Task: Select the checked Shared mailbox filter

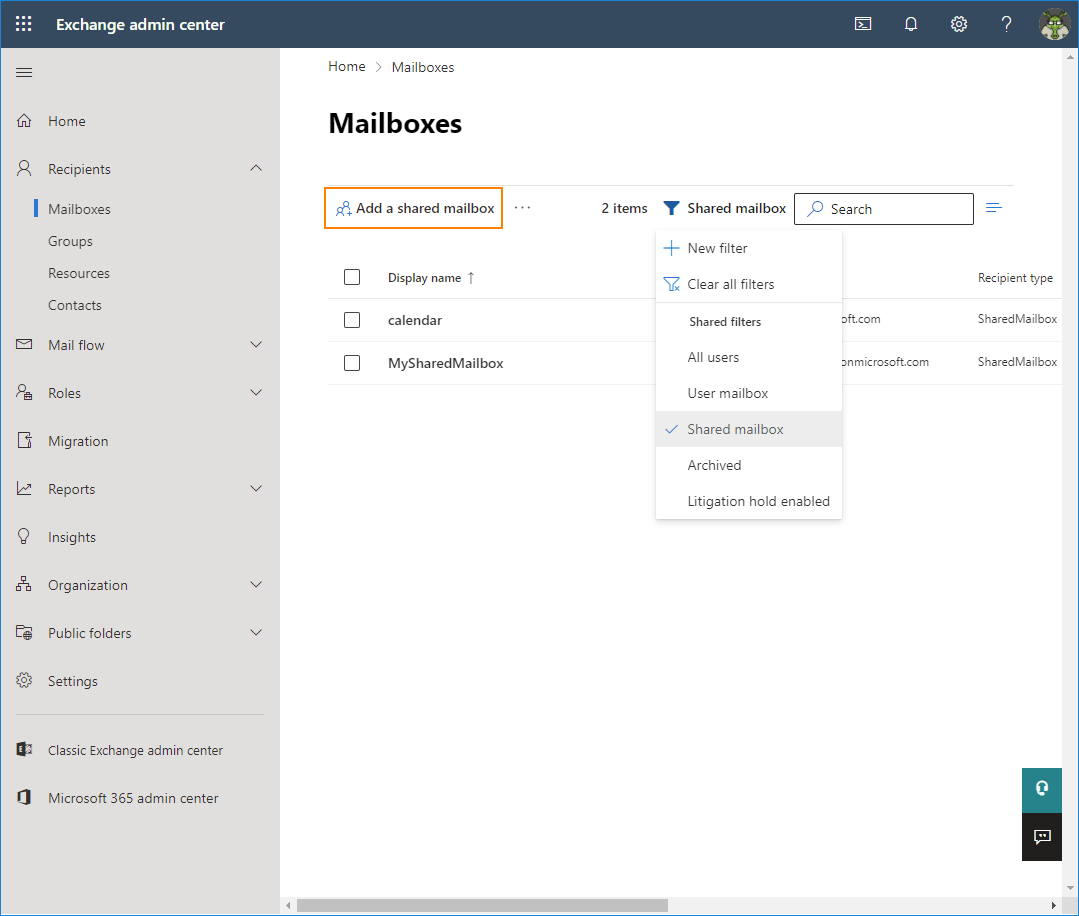Action: (x=749, y=429)
